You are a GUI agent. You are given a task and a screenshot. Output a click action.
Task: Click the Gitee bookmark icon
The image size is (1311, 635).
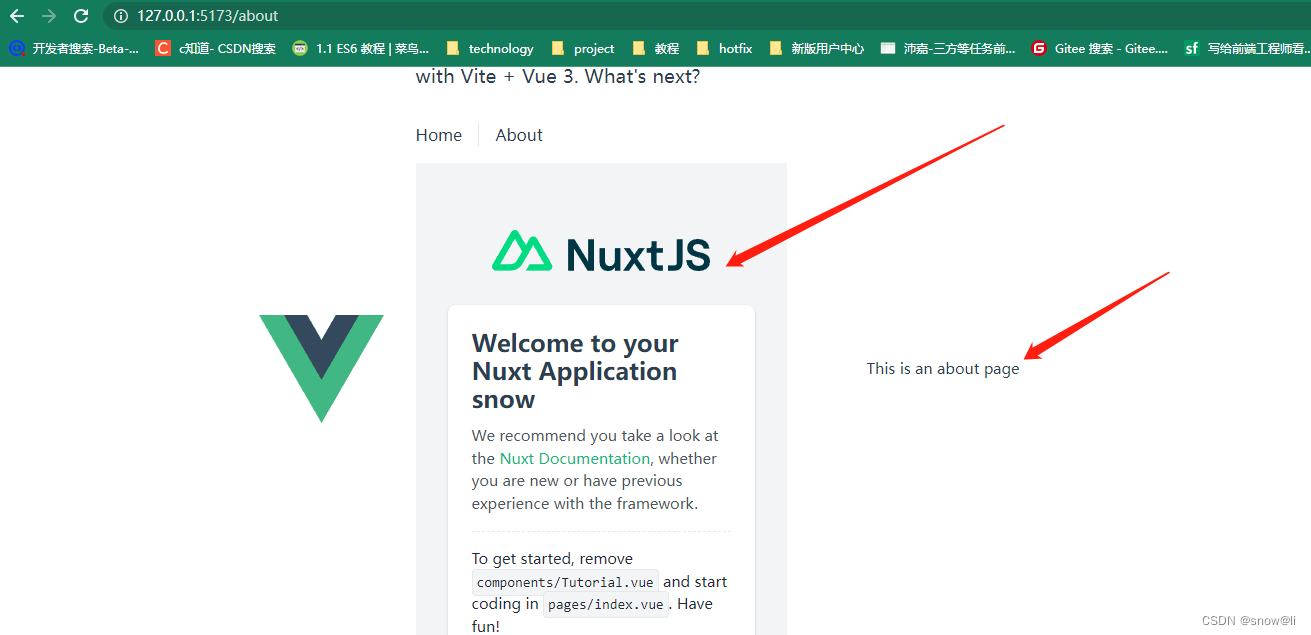tap(1038, 47)
